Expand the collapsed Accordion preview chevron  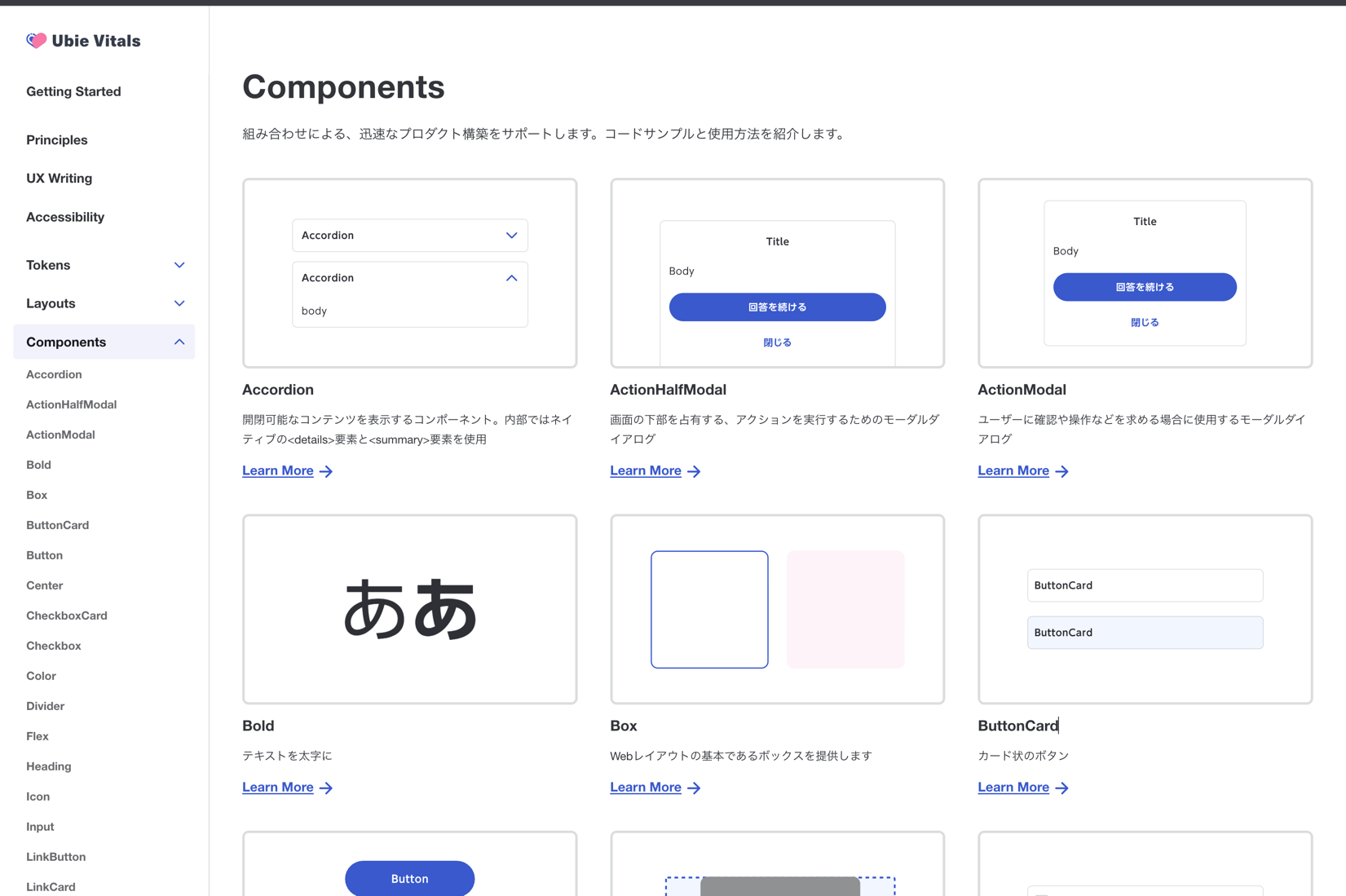click(511, 236)
